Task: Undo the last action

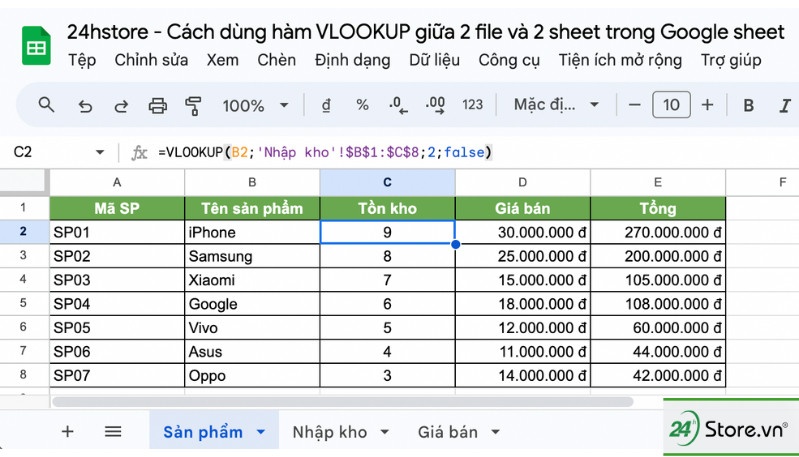Action: (x=85, y=106)
